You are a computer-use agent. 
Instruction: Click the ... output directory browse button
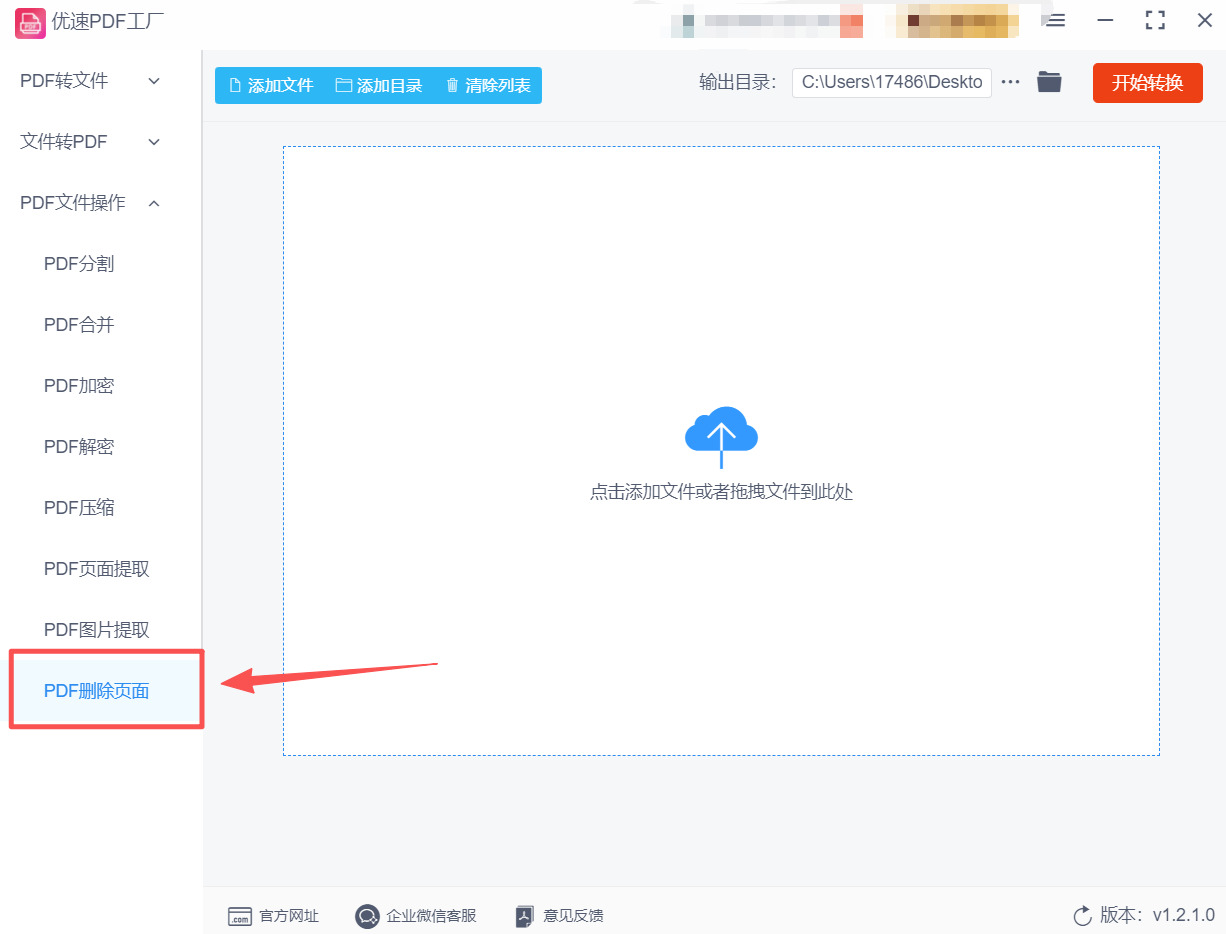coord(1011,83)
